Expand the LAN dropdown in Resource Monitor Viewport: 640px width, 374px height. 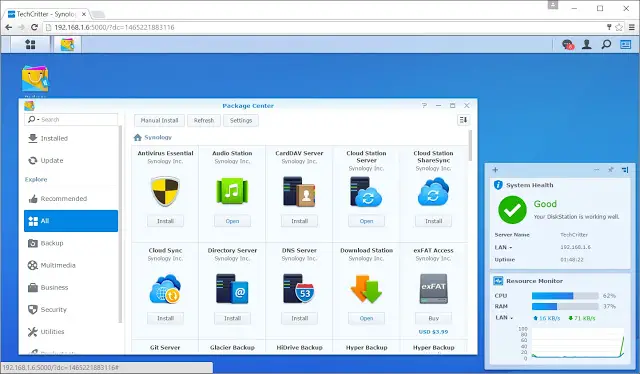point(504,318)
